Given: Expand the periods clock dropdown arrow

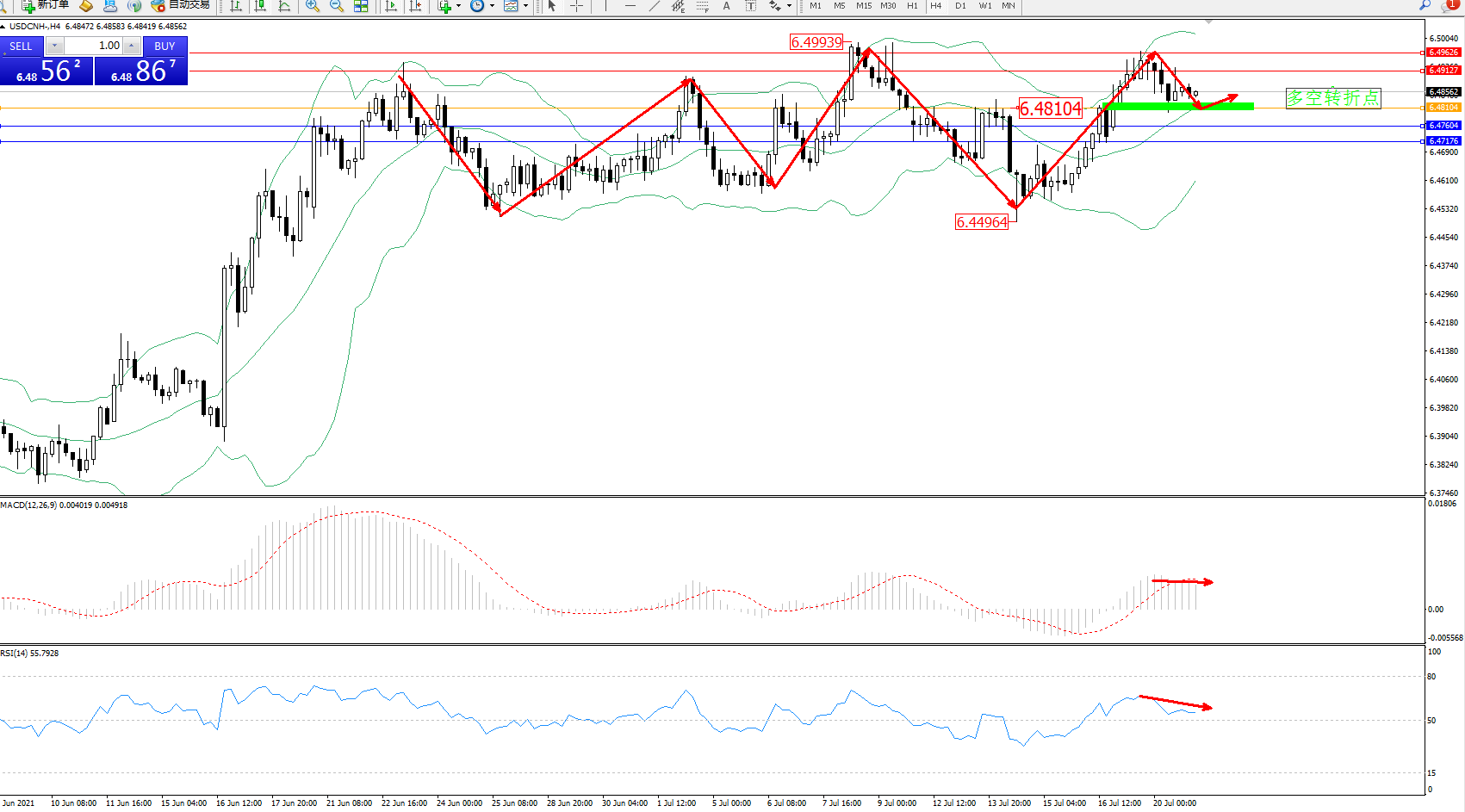Looking at the screenshot, I should click(492, 6).
